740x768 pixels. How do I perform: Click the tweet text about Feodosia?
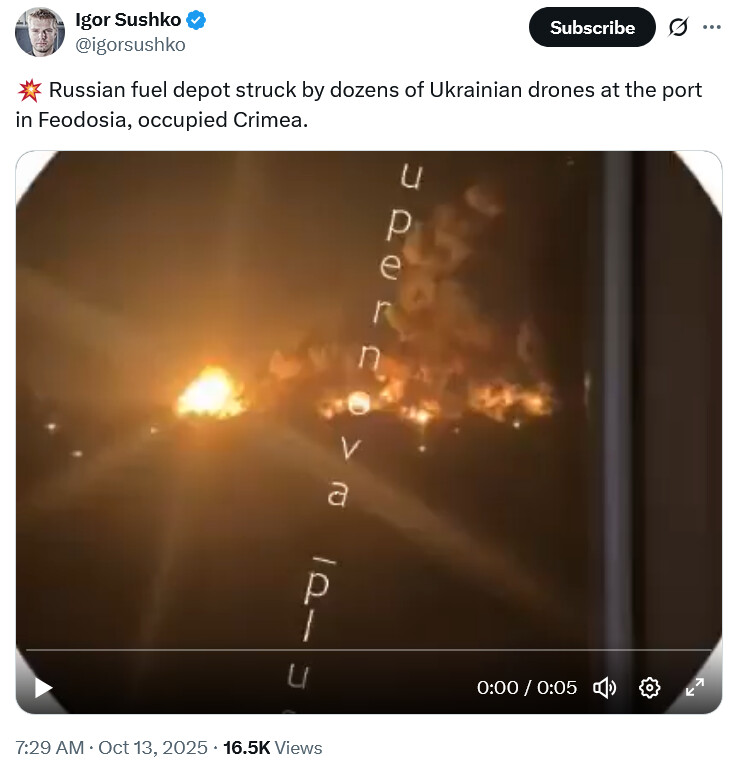(358, 105)
